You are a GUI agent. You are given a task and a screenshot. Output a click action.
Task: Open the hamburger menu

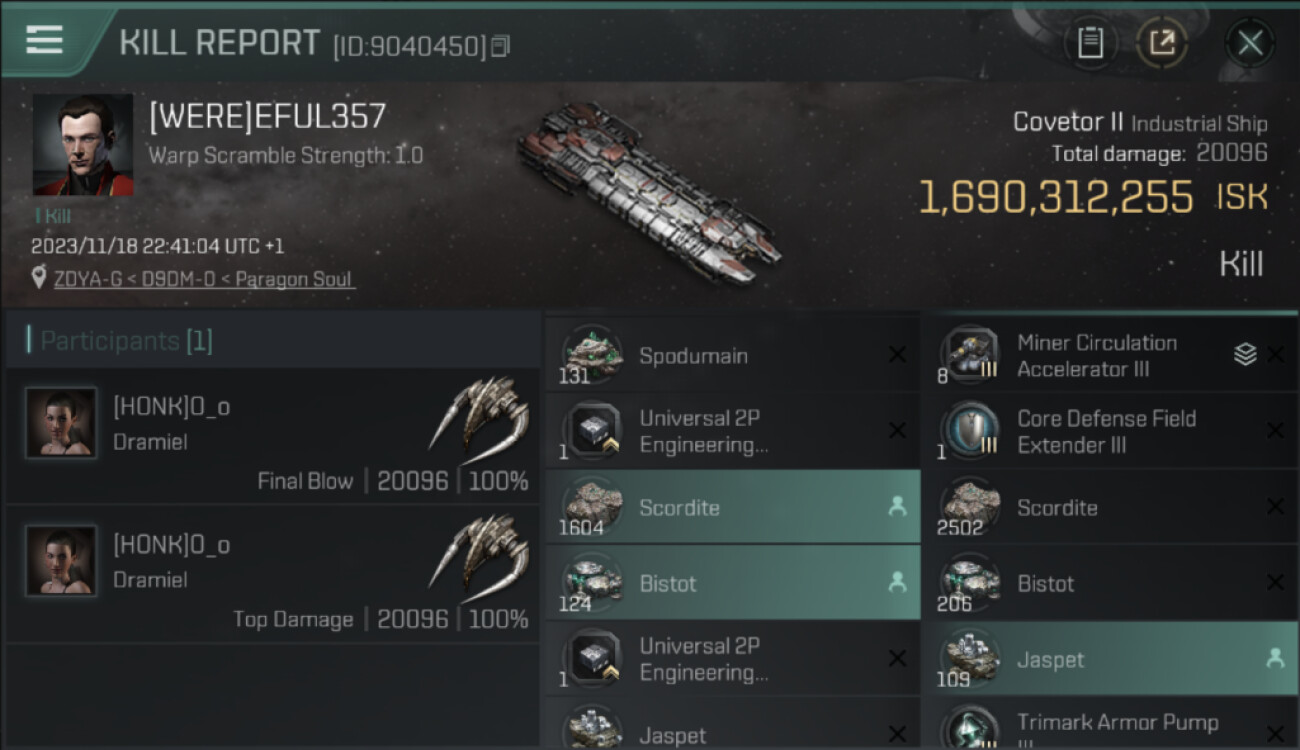(45, 40)
